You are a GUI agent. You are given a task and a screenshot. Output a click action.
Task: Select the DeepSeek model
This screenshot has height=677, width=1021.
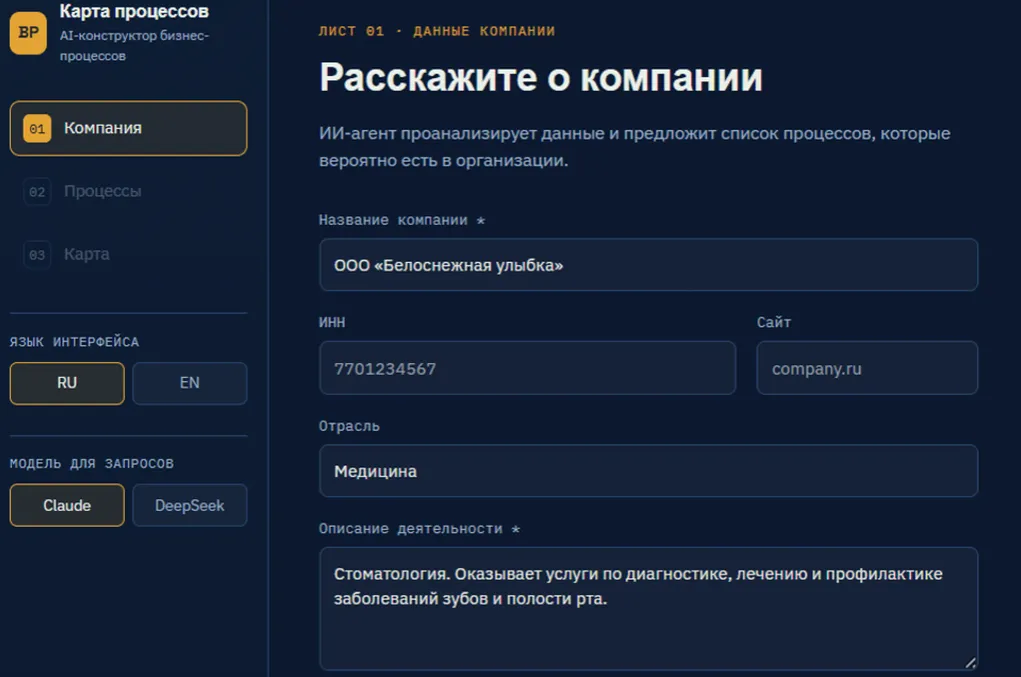click(189, 505)
